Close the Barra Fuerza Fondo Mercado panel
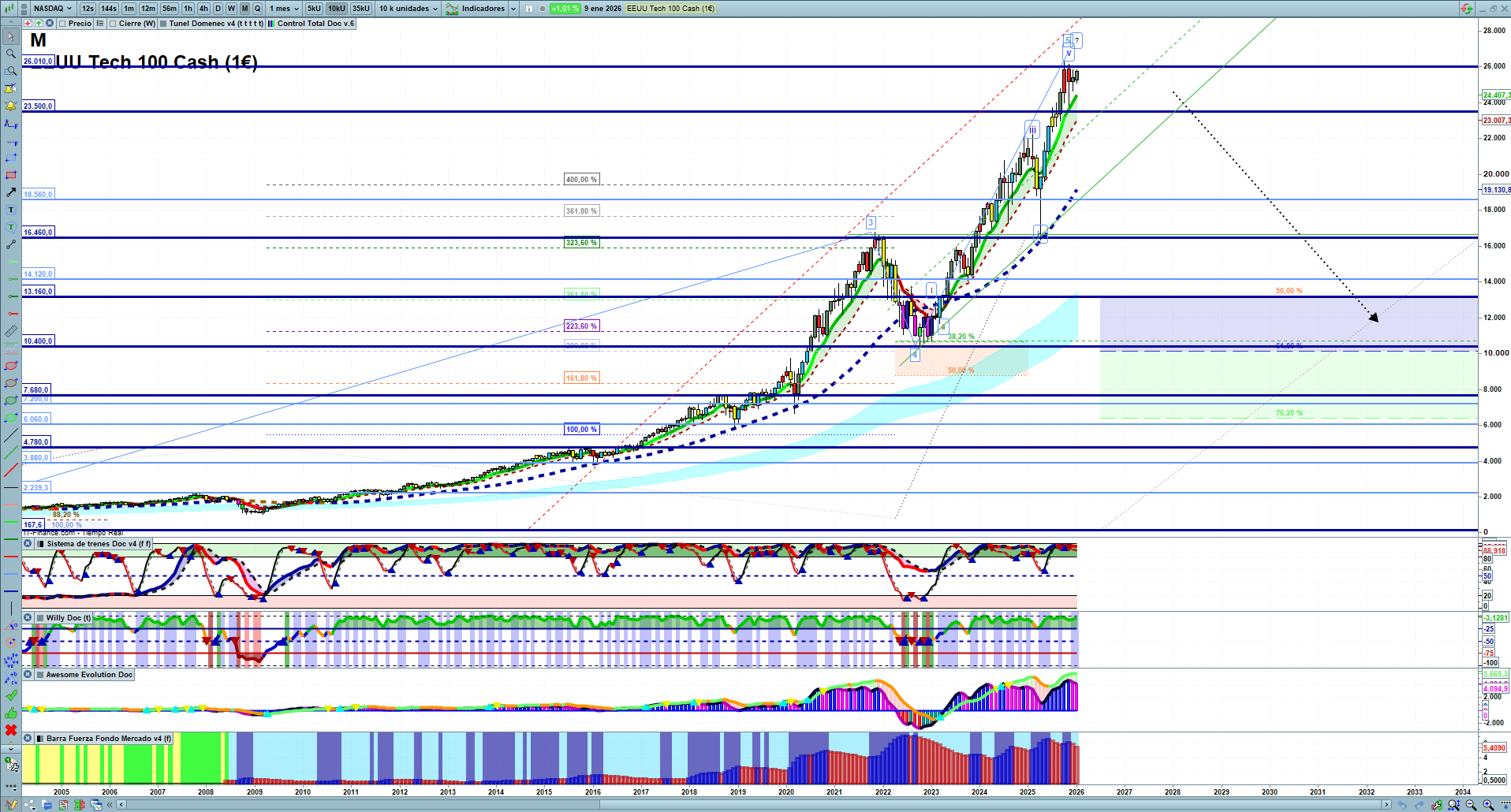 tap(28, 739)
